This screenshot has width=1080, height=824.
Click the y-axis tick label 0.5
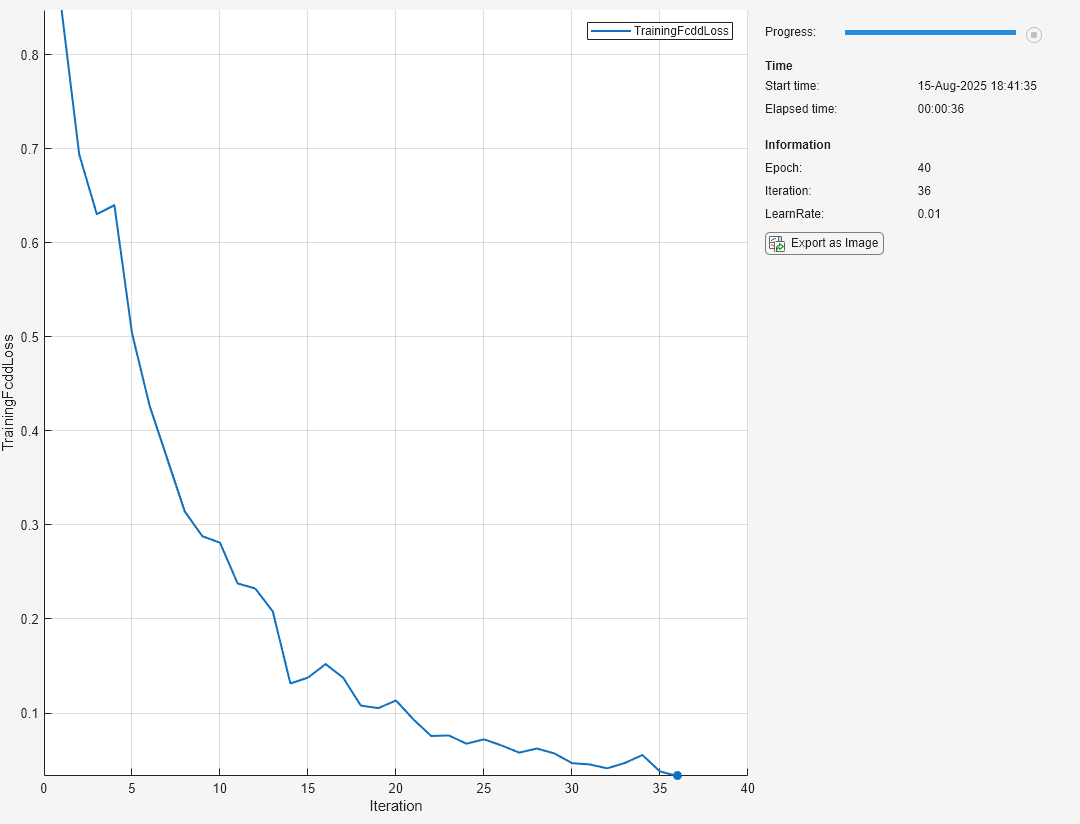(30, 337)
